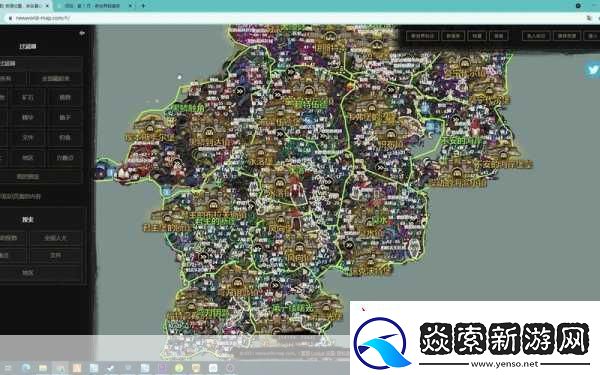
Task: Click the ship marker on the far west coast
Action: point(126,174)
